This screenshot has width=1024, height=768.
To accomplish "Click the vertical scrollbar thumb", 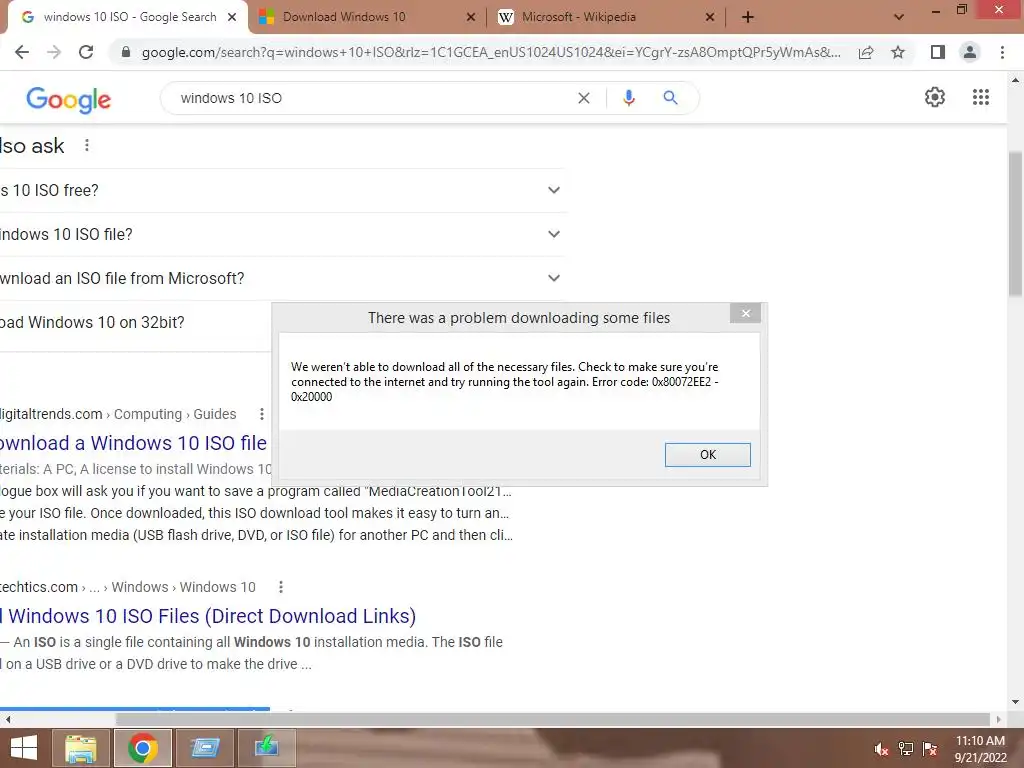I will [1016, 223].
